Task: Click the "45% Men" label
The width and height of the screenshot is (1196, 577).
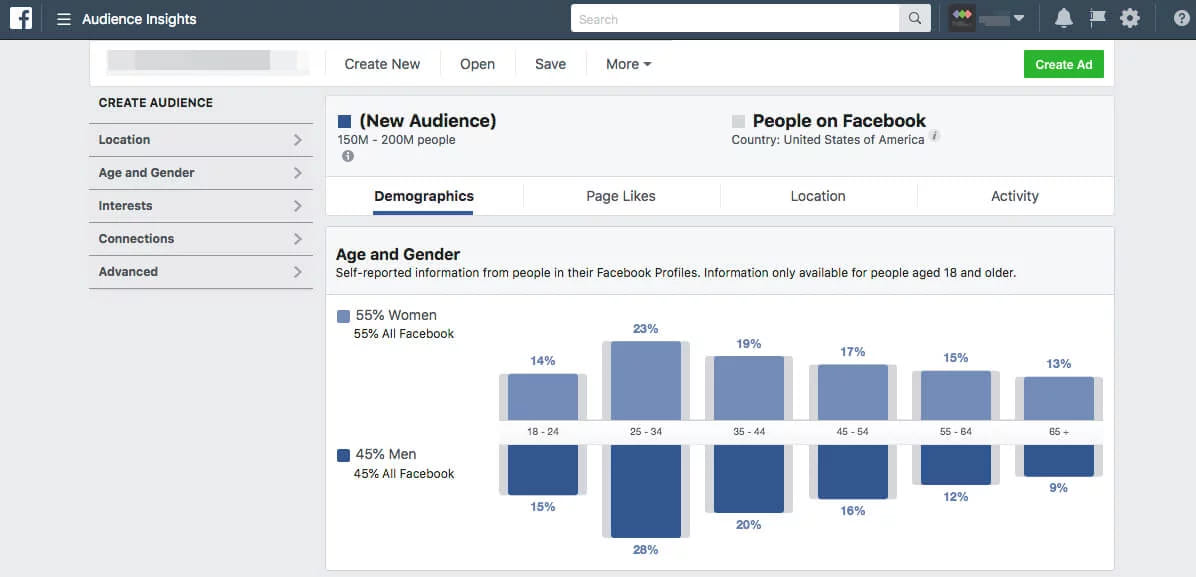Action: [386, 455]
